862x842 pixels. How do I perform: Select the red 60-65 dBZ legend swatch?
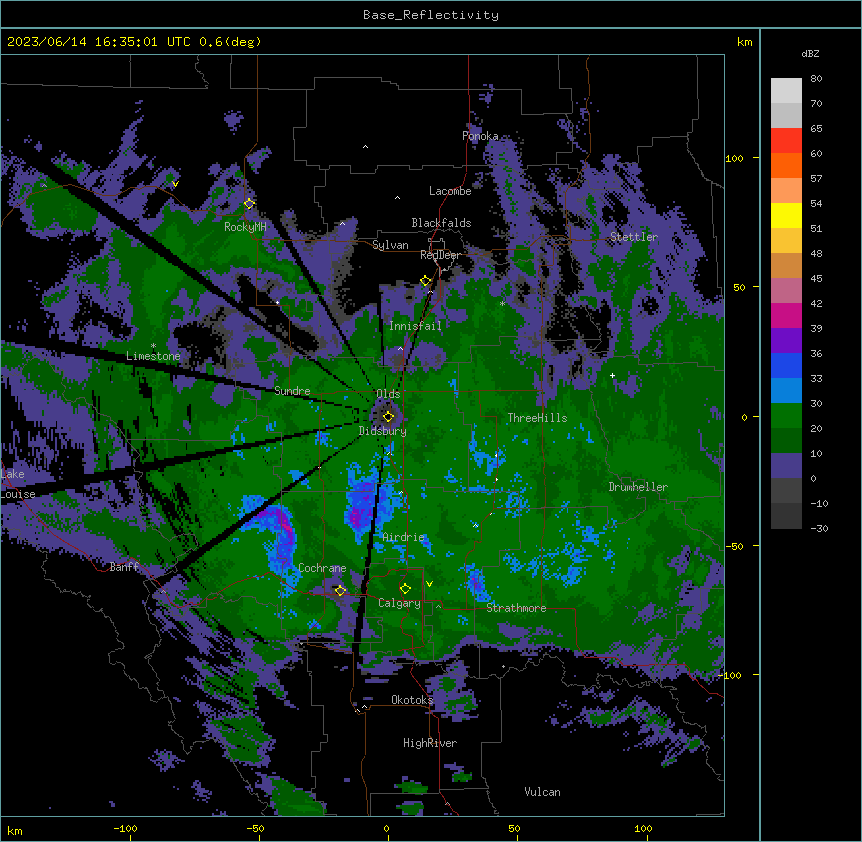point(786,141)
